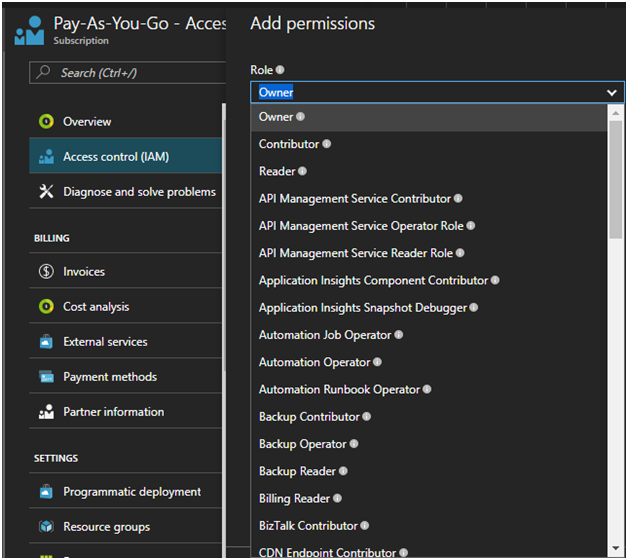The image size is (628, 560).
Task: Open Payment methods
Action: coord(125,377)
